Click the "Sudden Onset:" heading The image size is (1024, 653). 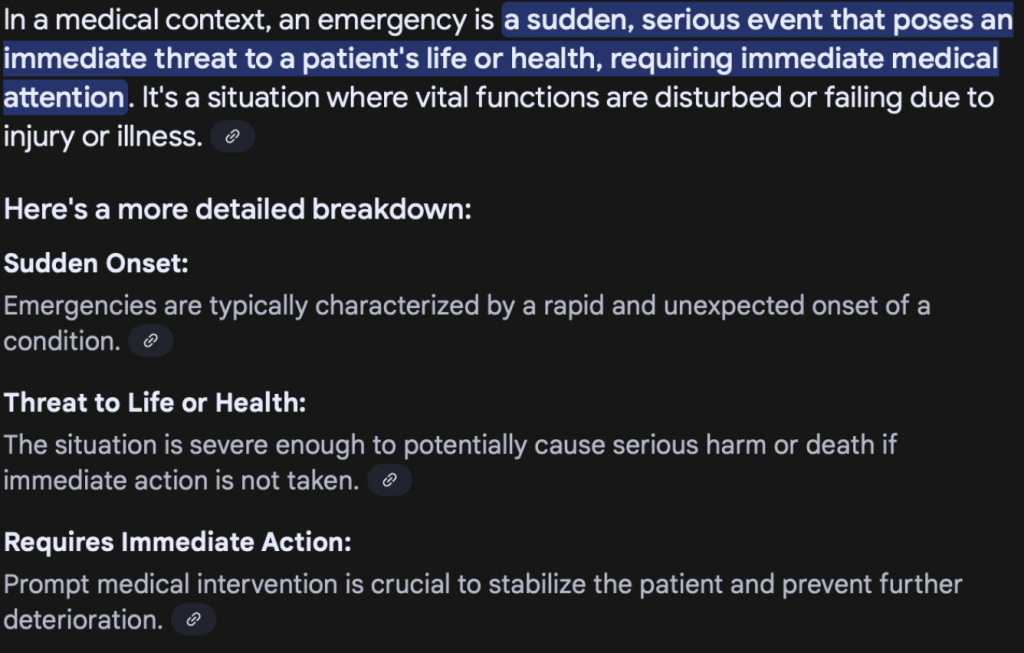click(x=97, y=264)
